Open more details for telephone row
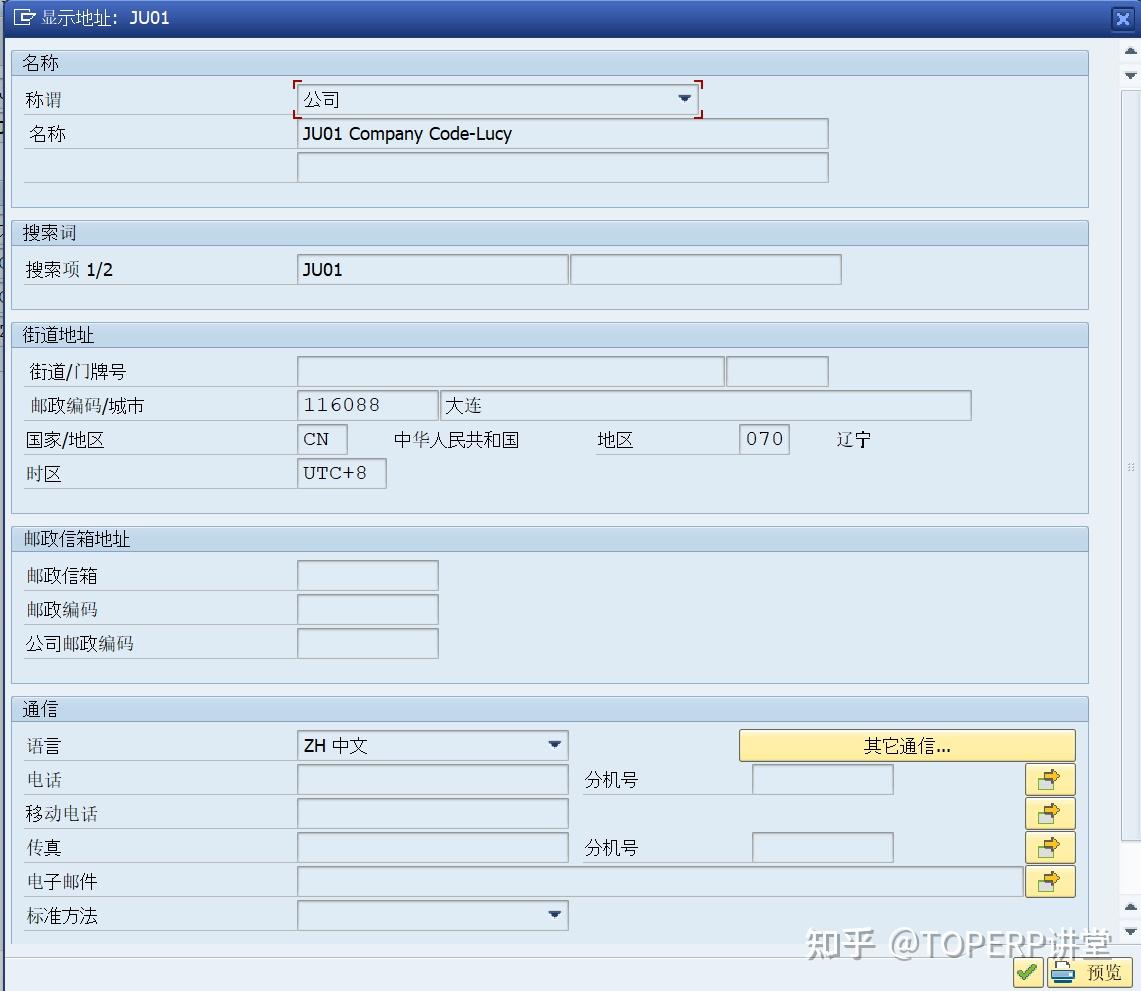This screenshot has height=991, width=1141. pos(1049,780)
